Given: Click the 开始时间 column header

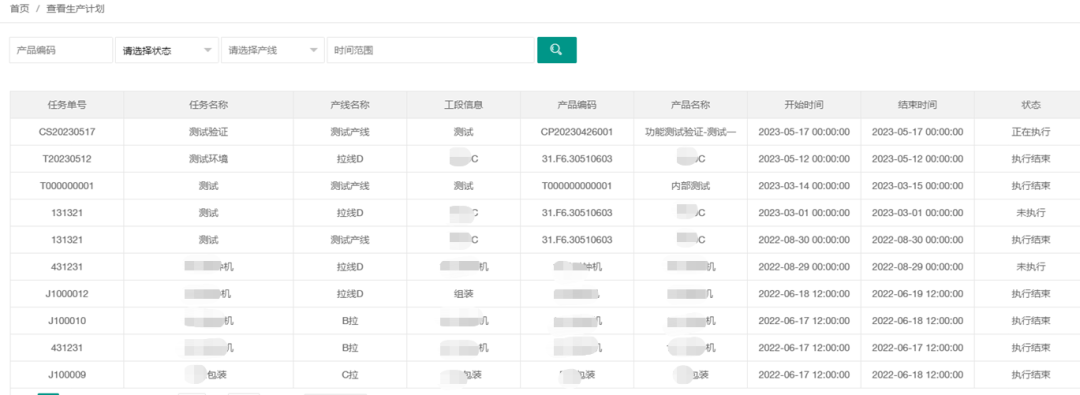Looking at the screenshot, I should pyautogui.click(x=804, y=105).
